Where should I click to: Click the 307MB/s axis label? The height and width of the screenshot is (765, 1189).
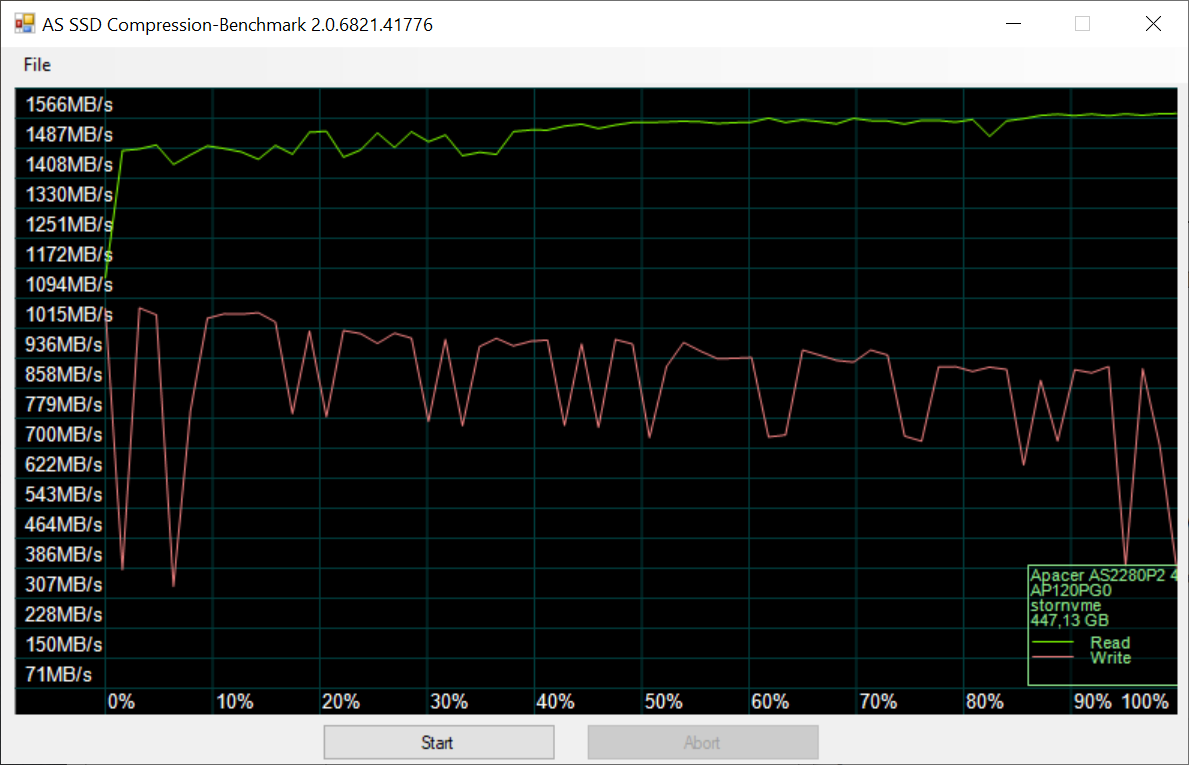64,585
